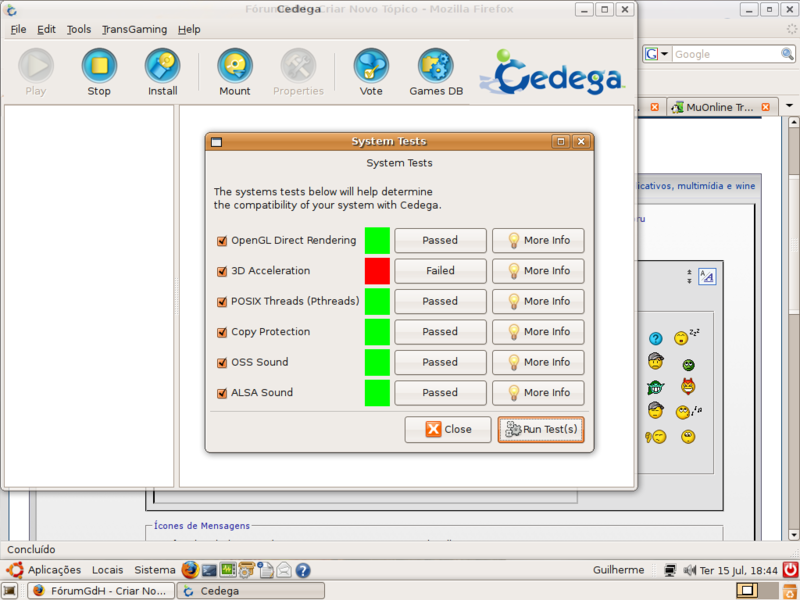The height and width of the screenshot is (600, 800).
Task: Click More Info for OpenGL Direct Rendering
Action: (x=538, y=240)
